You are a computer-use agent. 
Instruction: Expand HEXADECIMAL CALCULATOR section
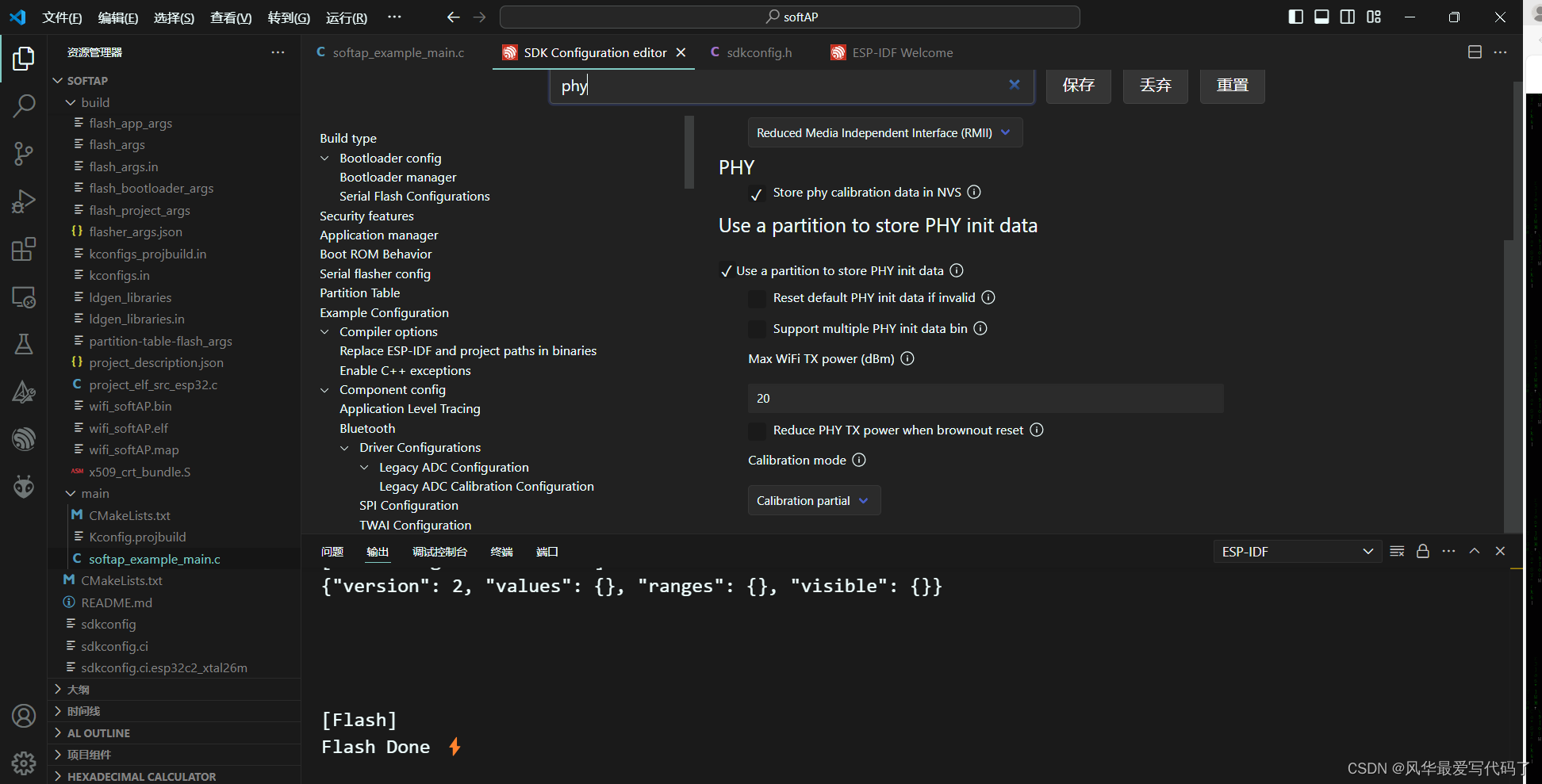(141, 777)
